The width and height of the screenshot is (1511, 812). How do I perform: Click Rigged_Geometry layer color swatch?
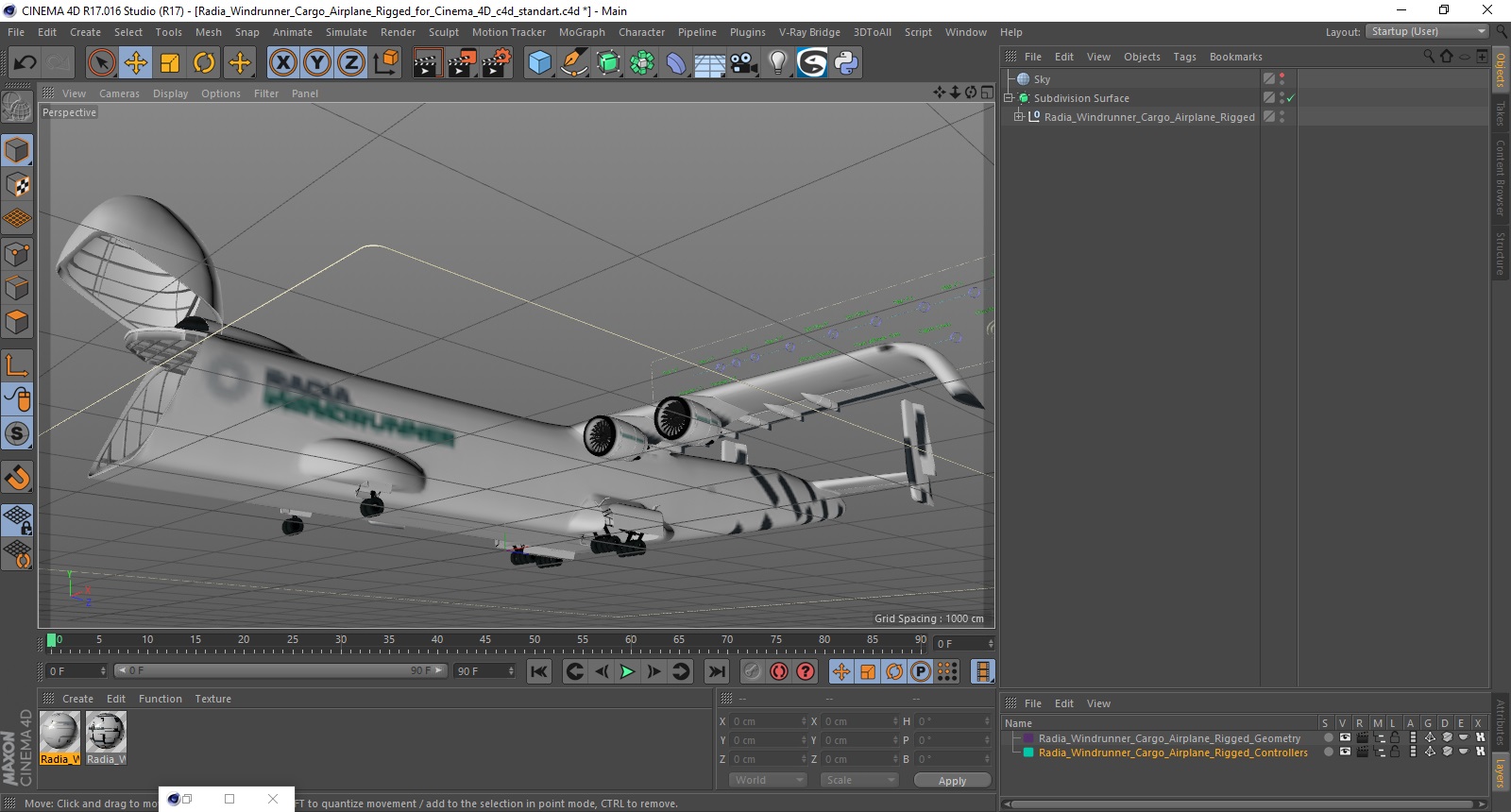tap(1028, 738)
